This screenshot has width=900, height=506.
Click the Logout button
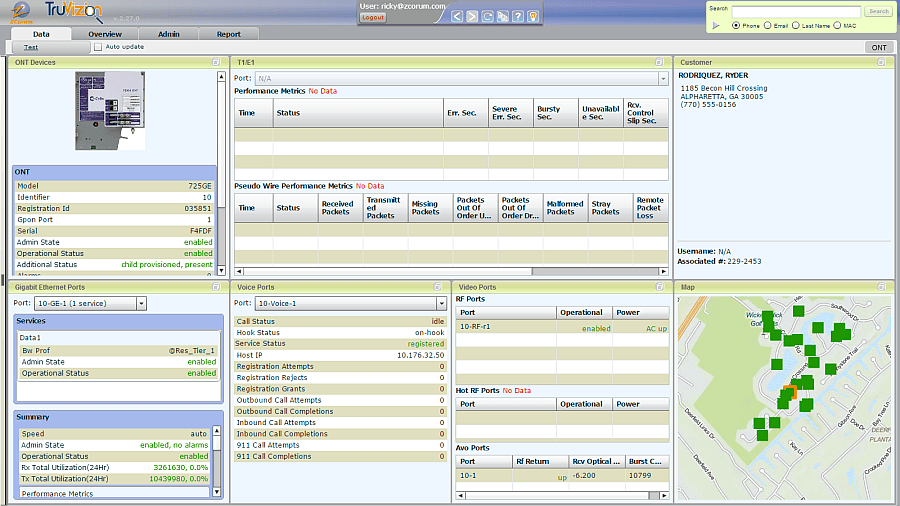[372, 18]
